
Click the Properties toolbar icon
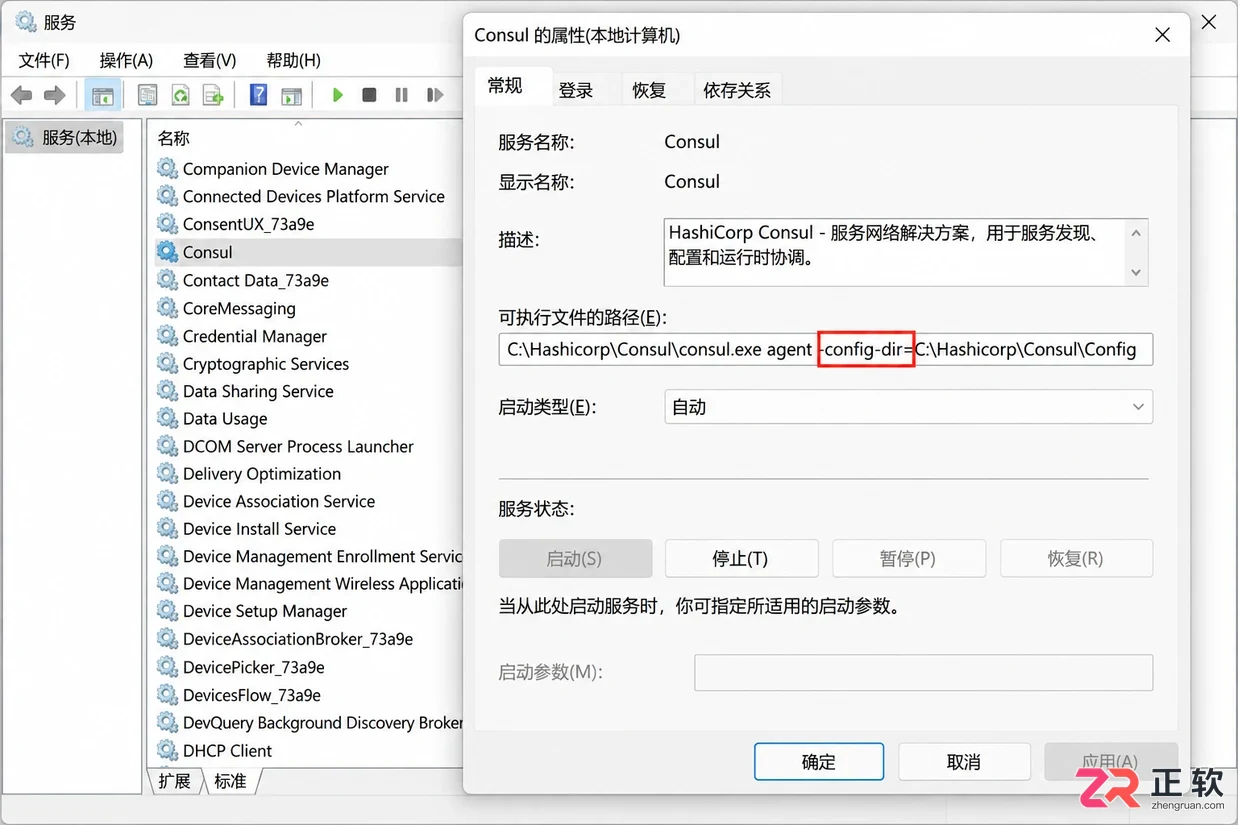pos(147,95)
